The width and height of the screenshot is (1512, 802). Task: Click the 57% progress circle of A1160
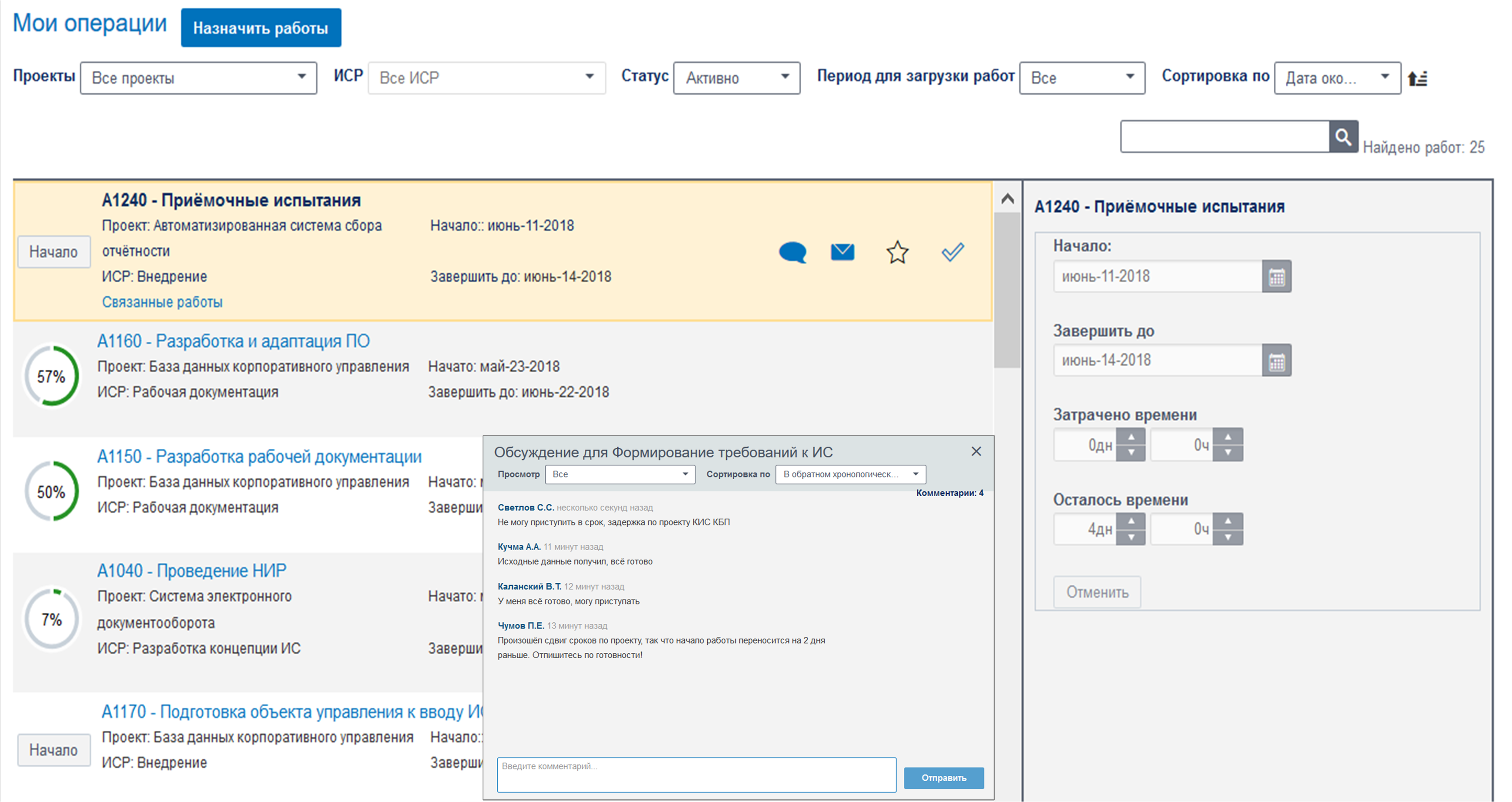tap(51, 376)
